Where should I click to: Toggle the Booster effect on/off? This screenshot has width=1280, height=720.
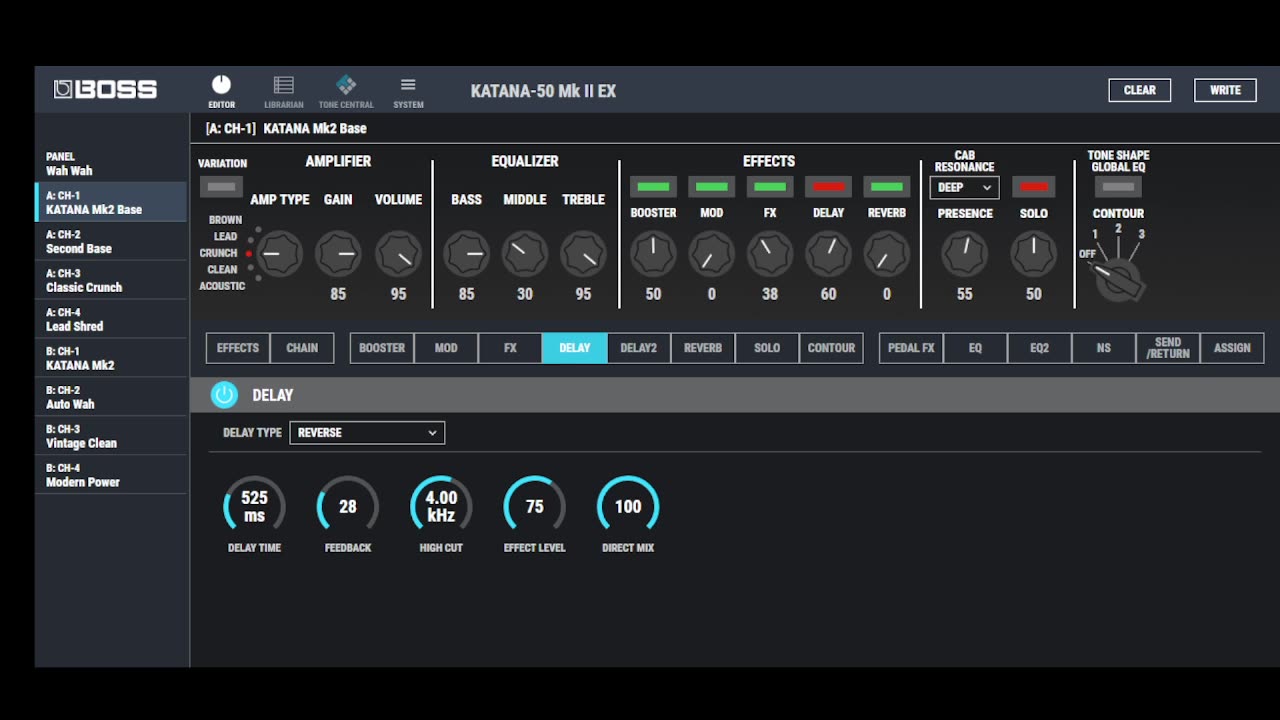(653, 187)
